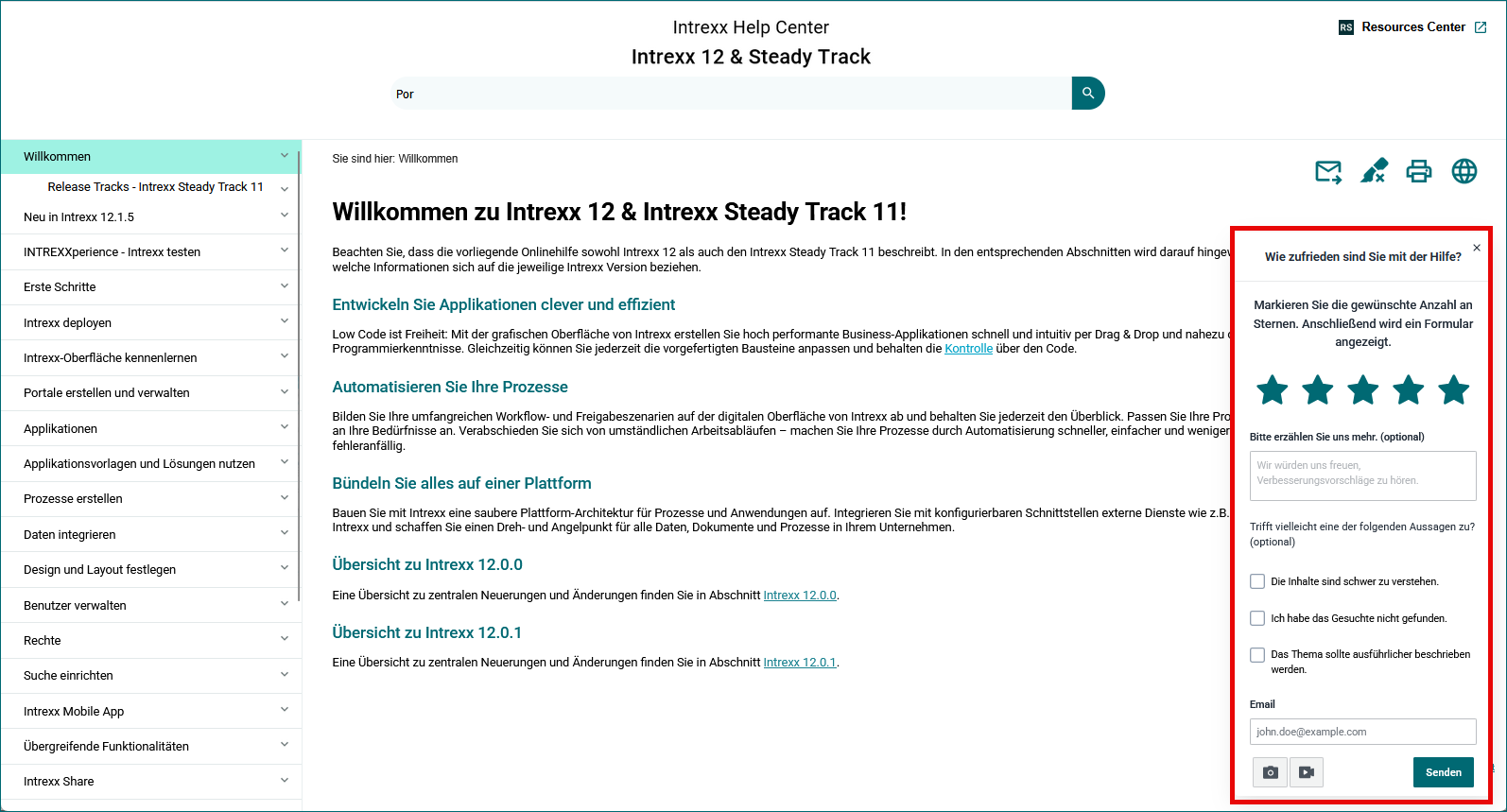1507x812 pixels.
Task: Open the Resources Center link
Action: click(x=1412, y=27)
